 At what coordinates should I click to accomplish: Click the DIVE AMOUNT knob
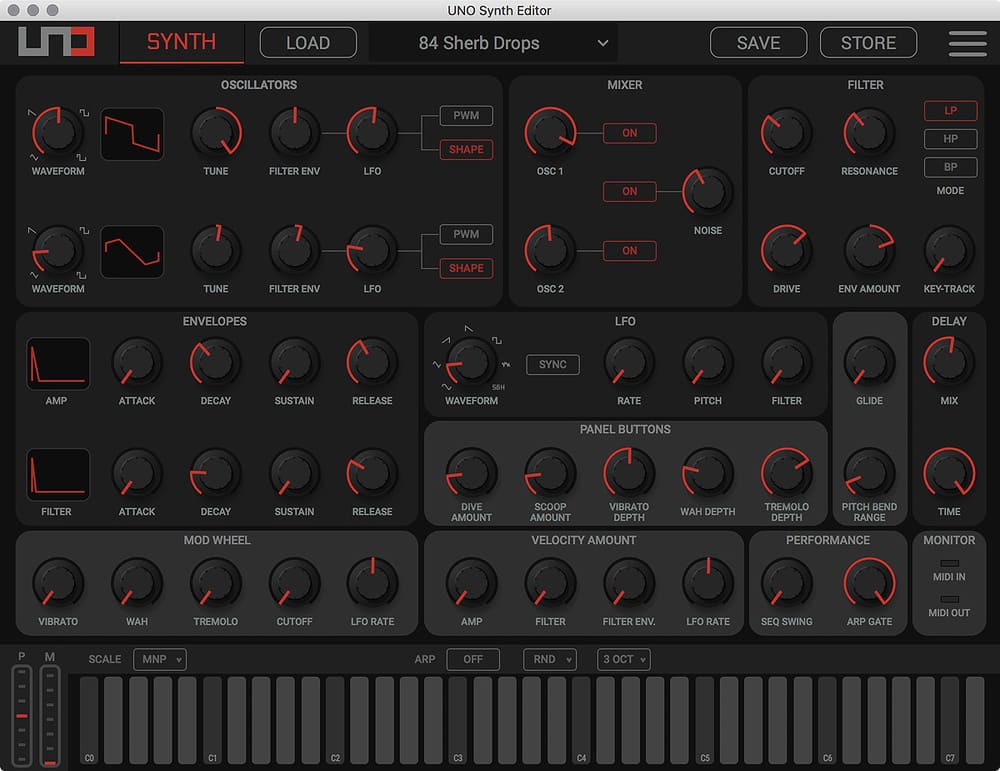[471, 473]
